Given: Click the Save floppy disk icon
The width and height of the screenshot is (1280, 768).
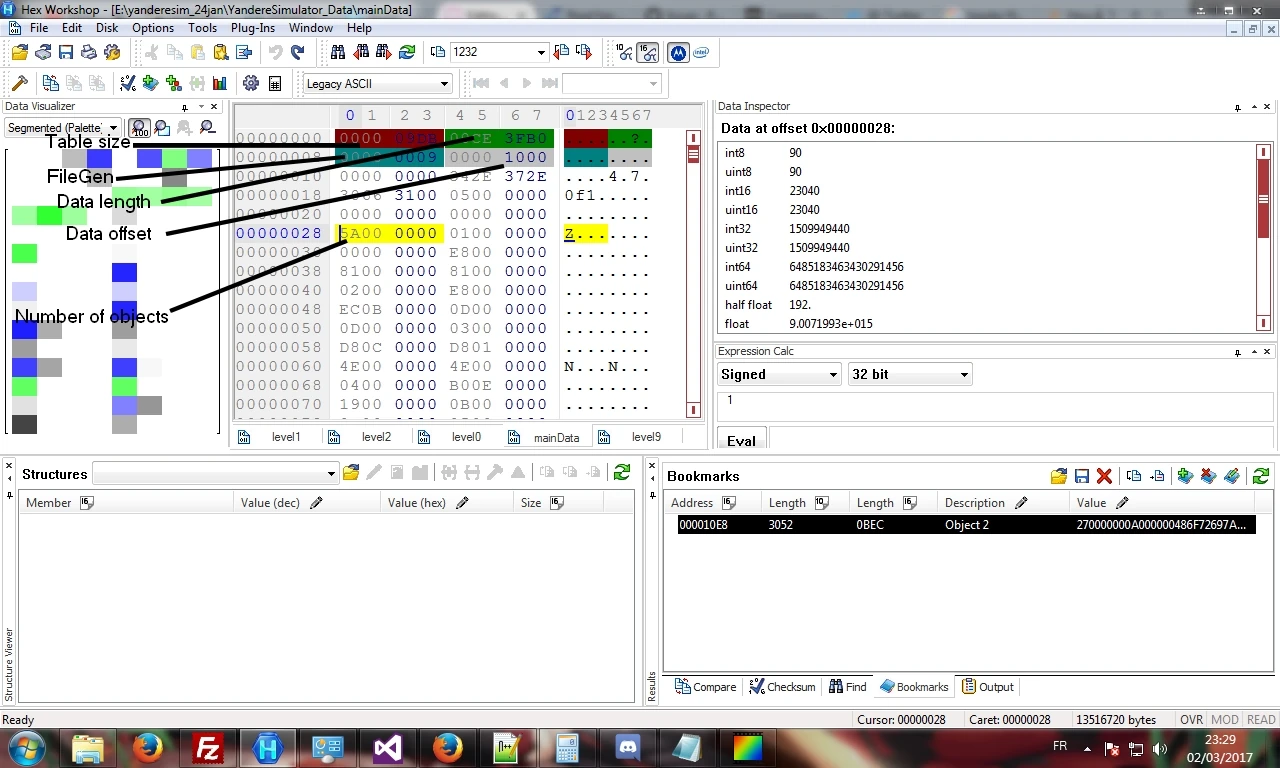Looking at the screenshot, I should [66, 52].
